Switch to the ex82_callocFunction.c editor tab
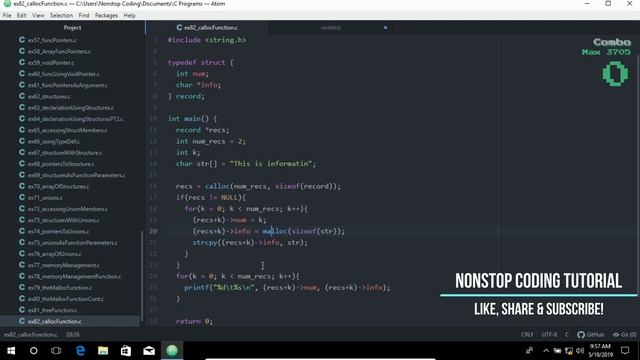Image resolution: width=640 pixels, height=360 pixels. click(x=207, y=28)
